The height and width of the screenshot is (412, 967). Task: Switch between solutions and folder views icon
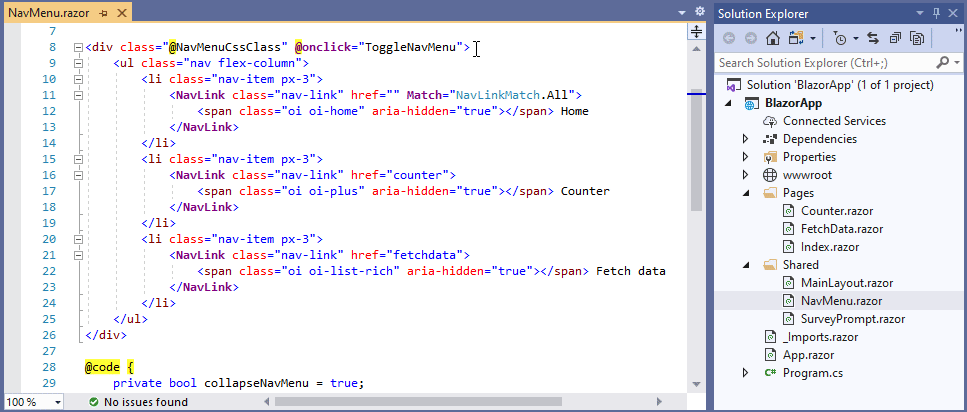tap(796, 38)
